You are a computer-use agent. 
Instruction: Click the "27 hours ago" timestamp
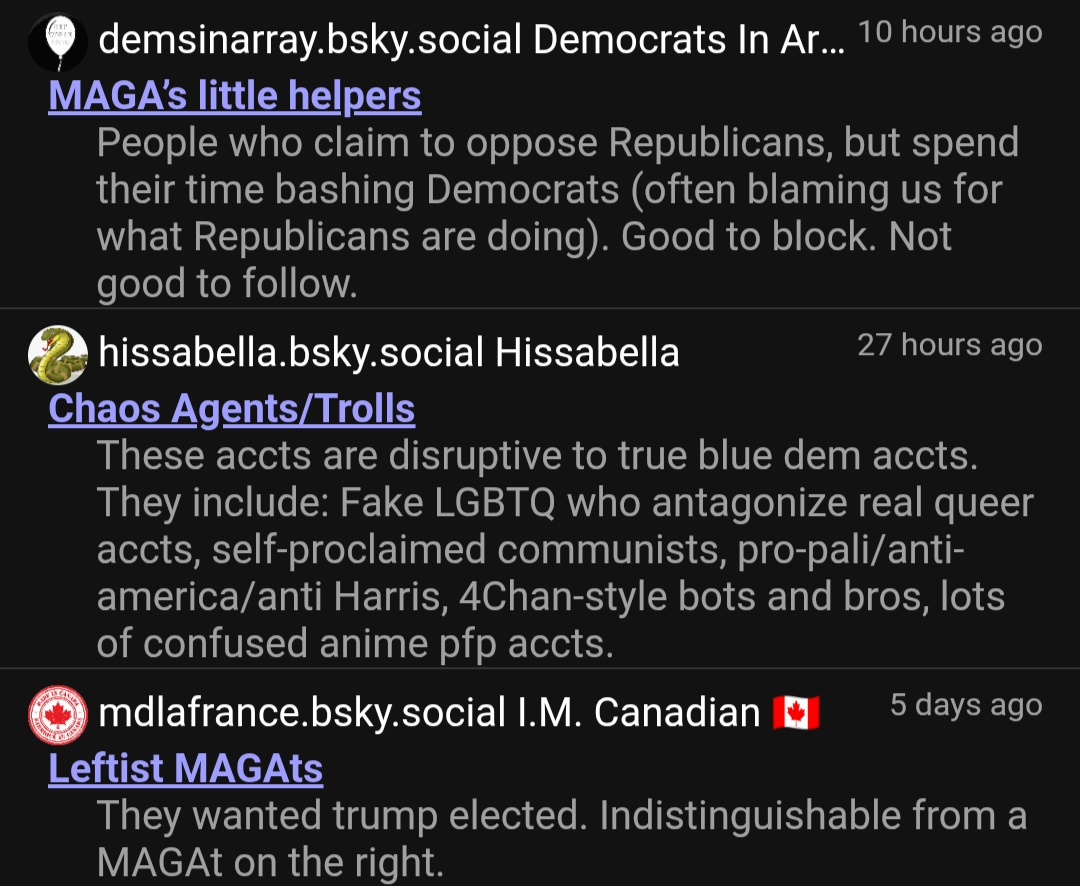click(x=950, y=345)
